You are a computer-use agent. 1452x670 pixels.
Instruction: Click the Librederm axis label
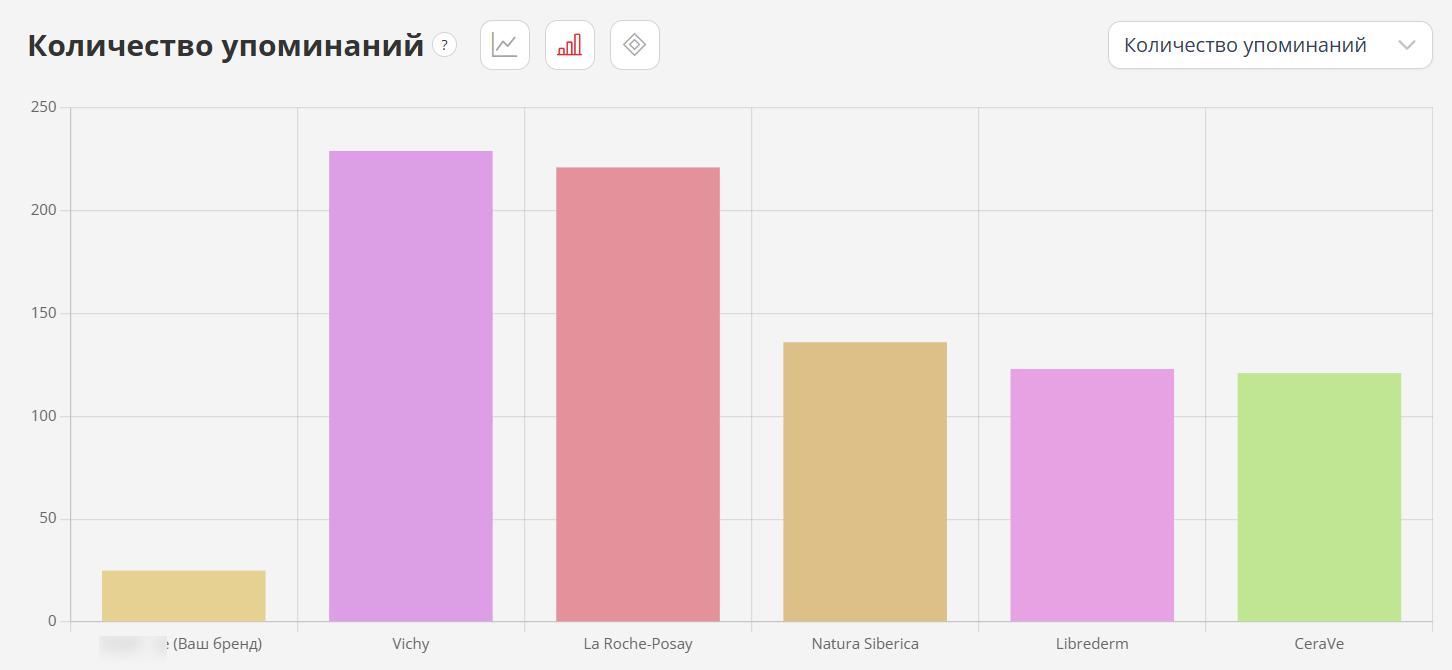pyautogui.click(x=1092, y=644)
